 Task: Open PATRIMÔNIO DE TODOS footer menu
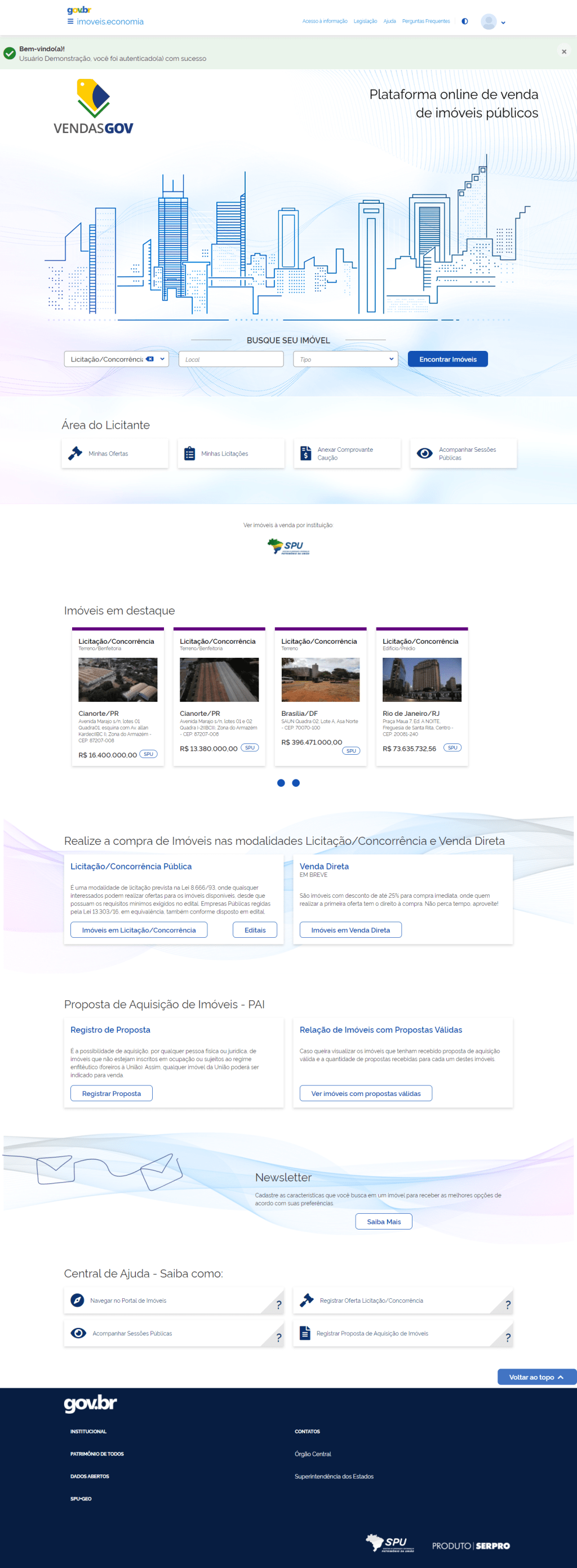[x=97, y=1454]
